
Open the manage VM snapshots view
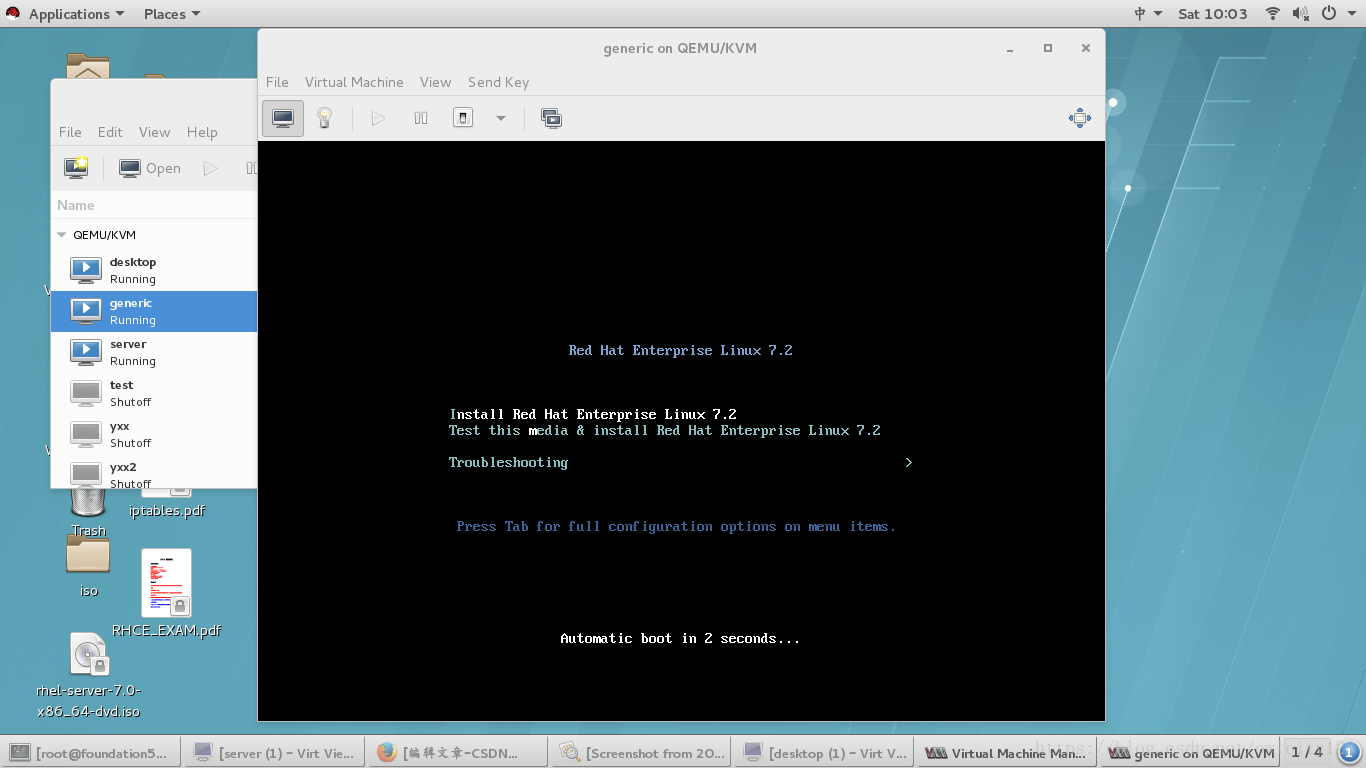pos(551,118)
